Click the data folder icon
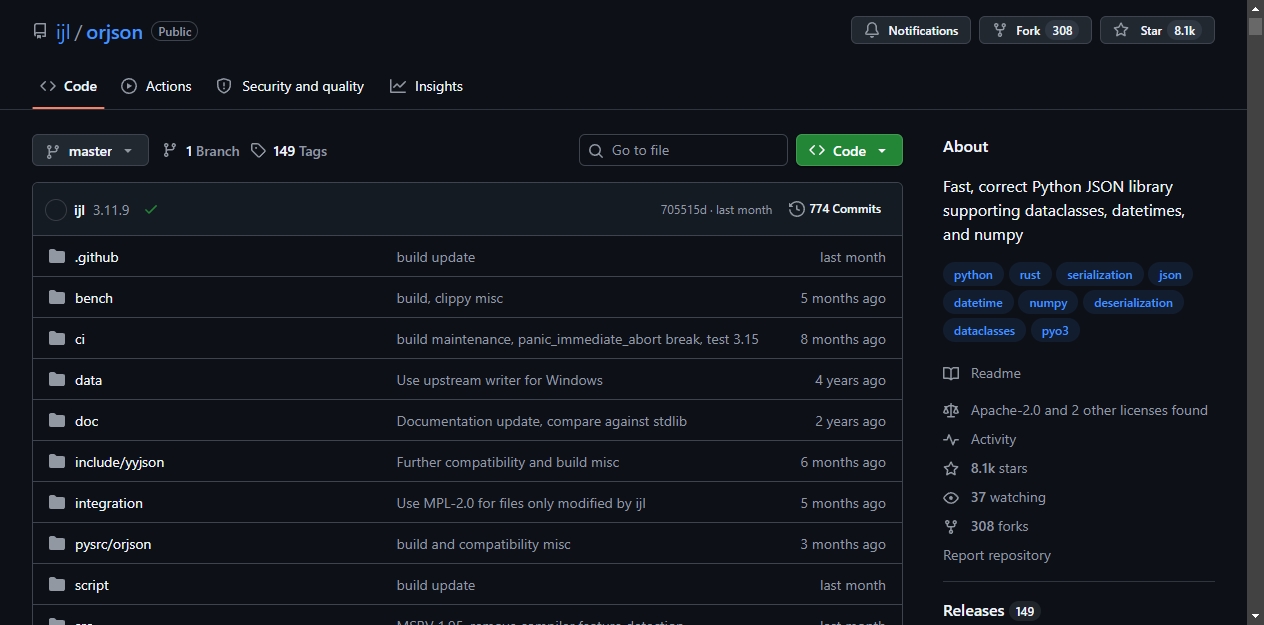 tap(57, 380)
